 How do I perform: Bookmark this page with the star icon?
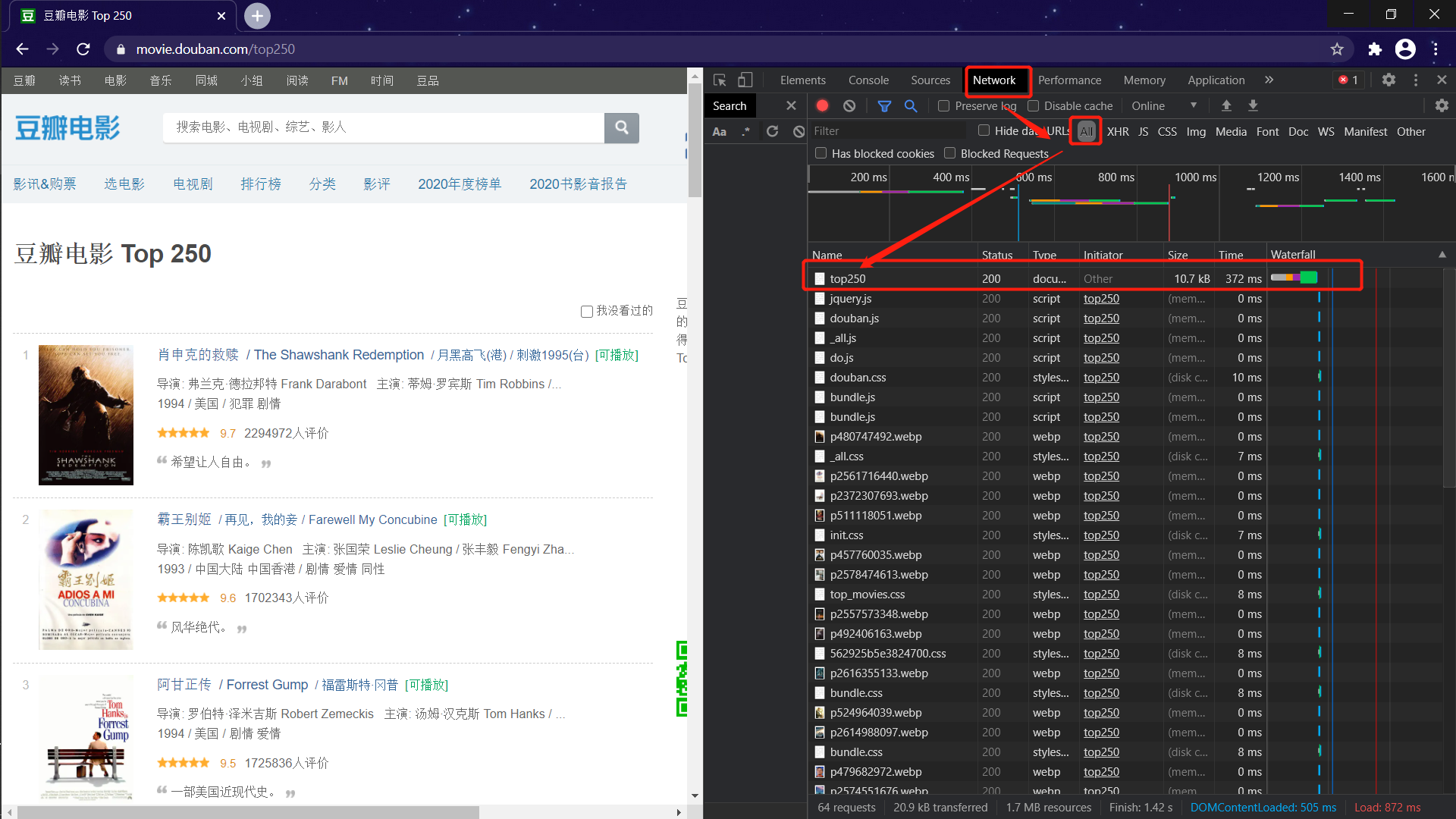1337,49
